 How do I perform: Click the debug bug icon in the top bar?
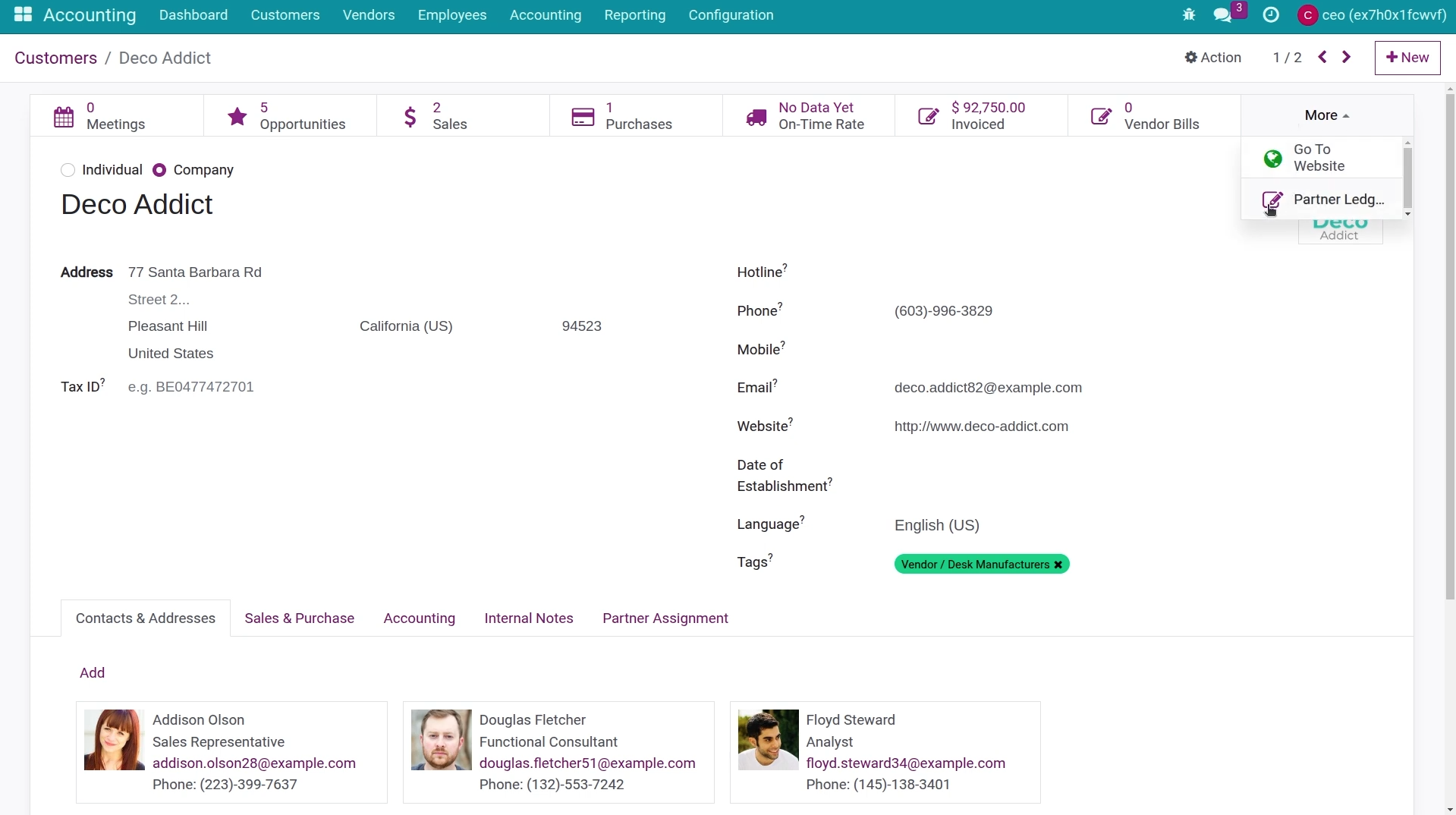[x=1188, y=14]
